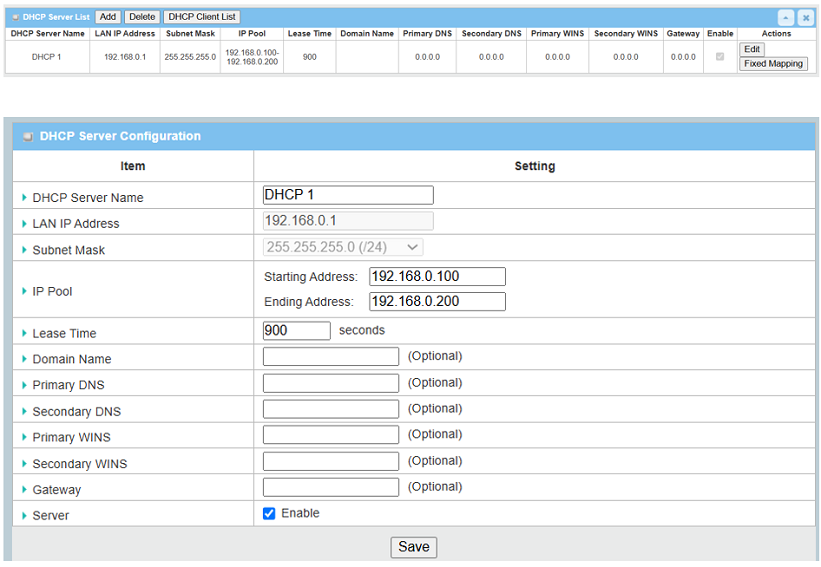Edit the DHCP 1 server entry
Screen dimensions: 821x567
point(751,49)
